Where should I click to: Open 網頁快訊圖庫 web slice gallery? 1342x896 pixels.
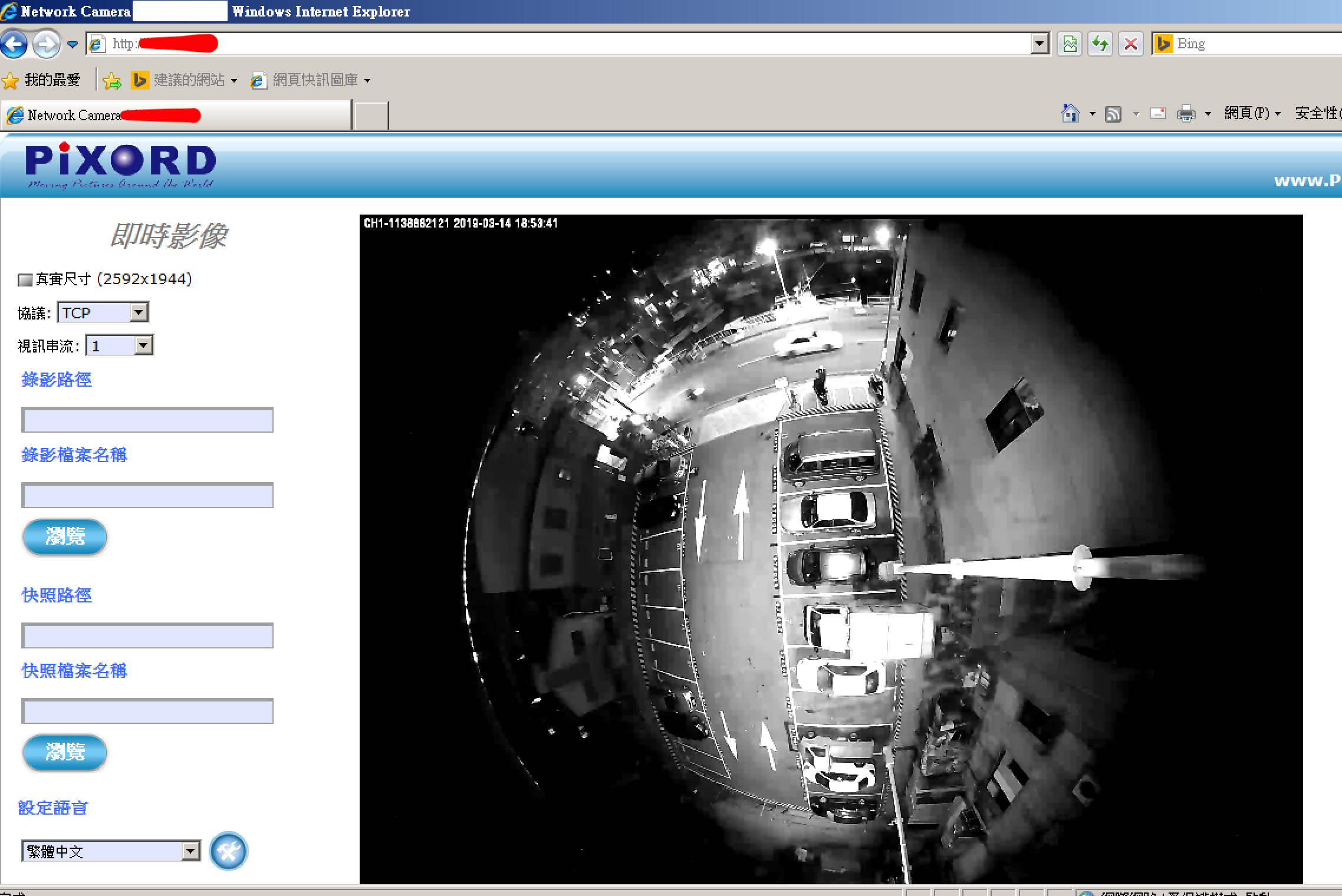pyautogui.click(x=311, y=80)
